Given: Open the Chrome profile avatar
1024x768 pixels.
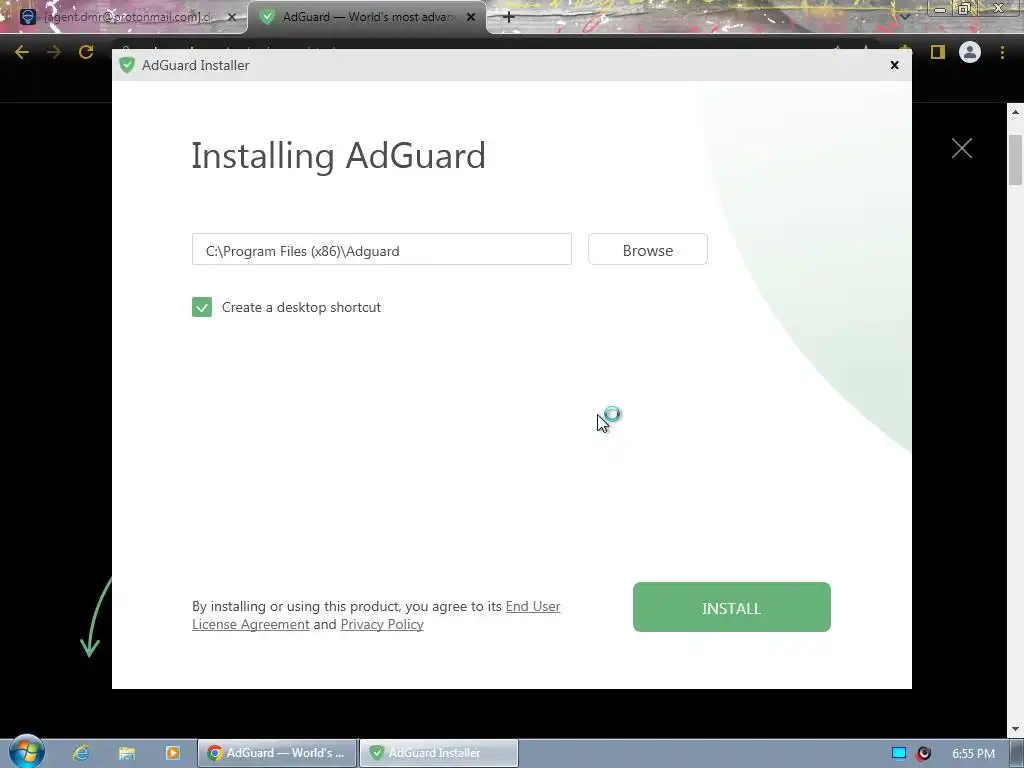Looking at the screenshot, I should 970,52.
